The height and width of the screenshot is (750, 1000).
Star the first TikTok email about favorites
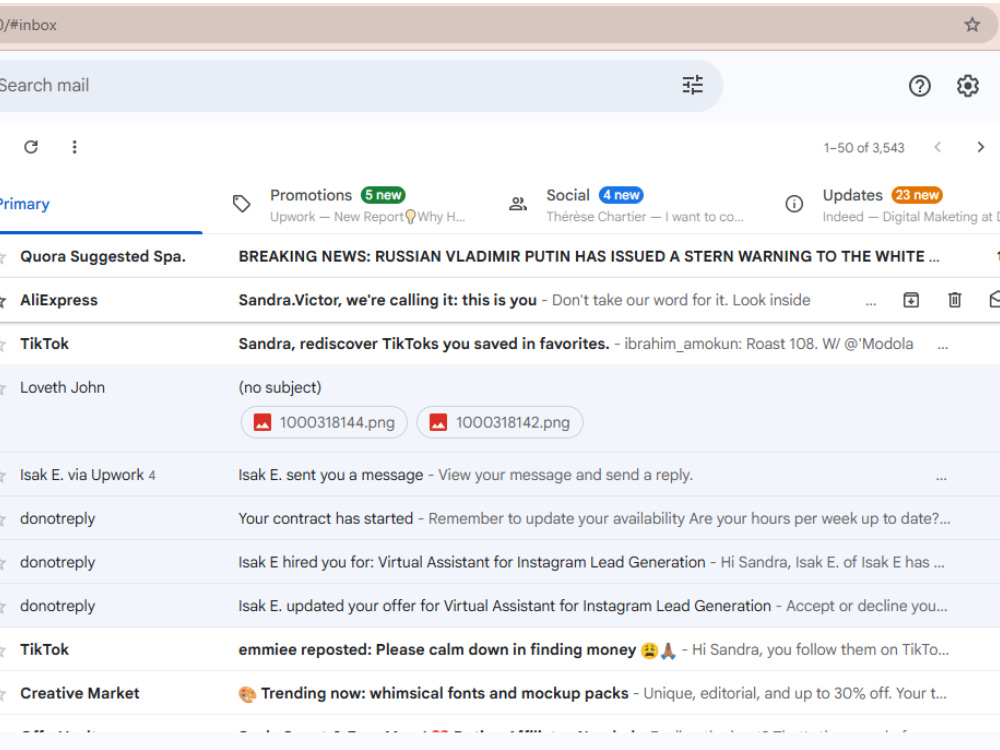[2, 344]
